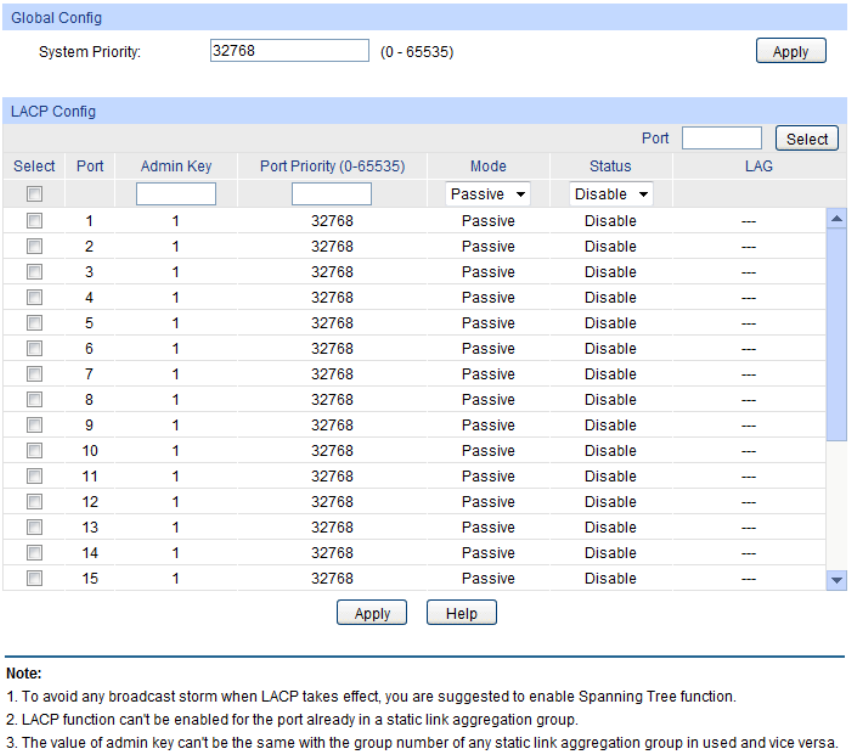Screen dimensions: 851x754
Task: Select the checkbox for port 5
Action: coord(34,323)
